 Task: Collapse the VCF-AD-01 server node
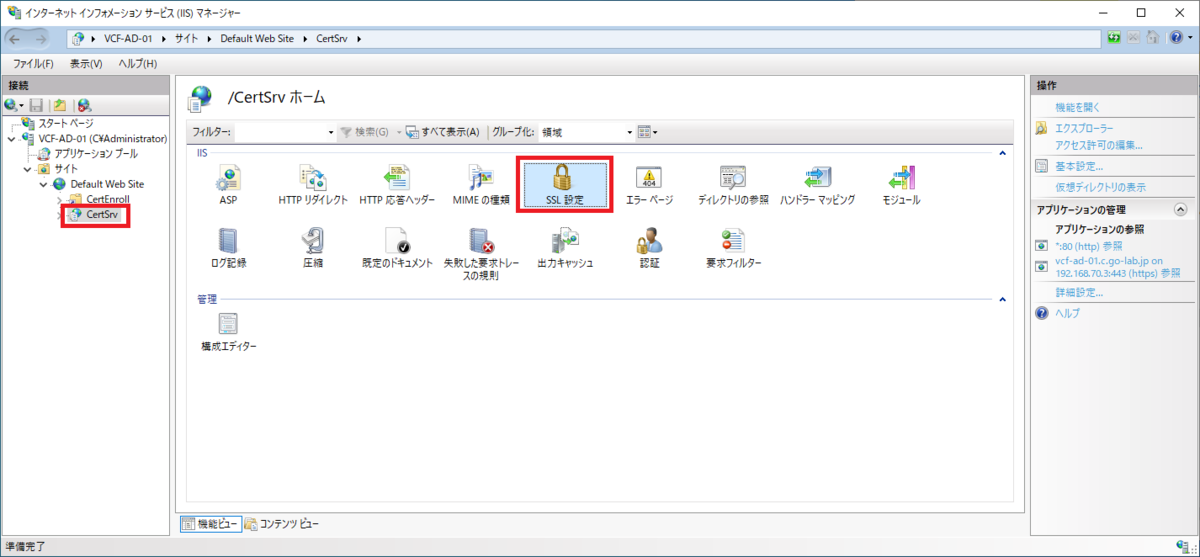click(11, 139)
